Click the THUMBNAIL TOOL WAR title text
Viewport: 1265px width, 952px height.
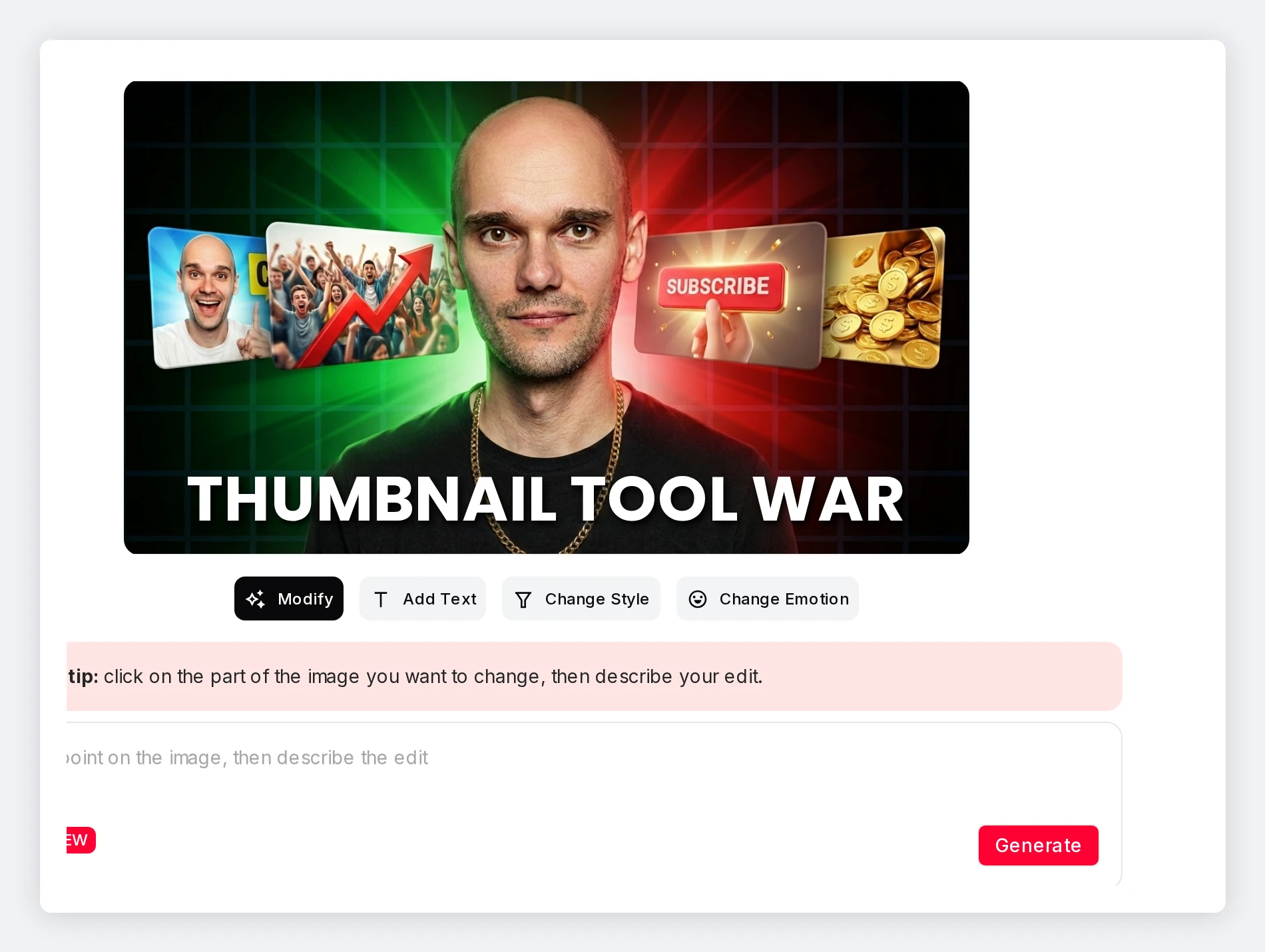[x=546, y=499]
